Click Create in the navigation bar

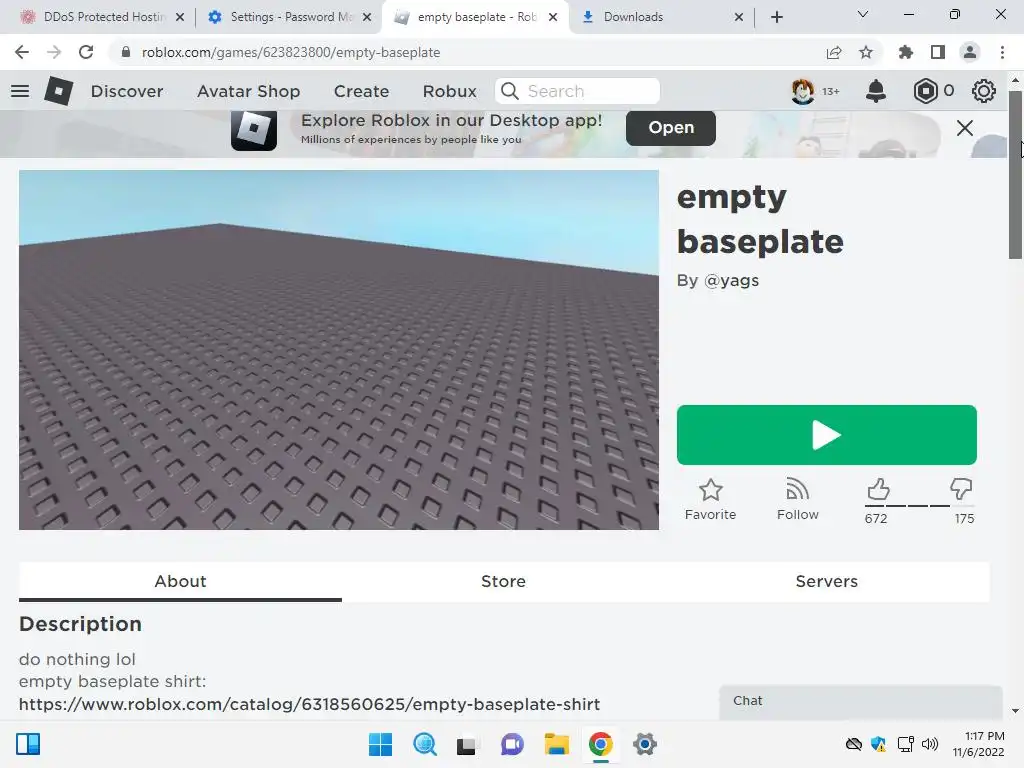click(x=361, y=91)
